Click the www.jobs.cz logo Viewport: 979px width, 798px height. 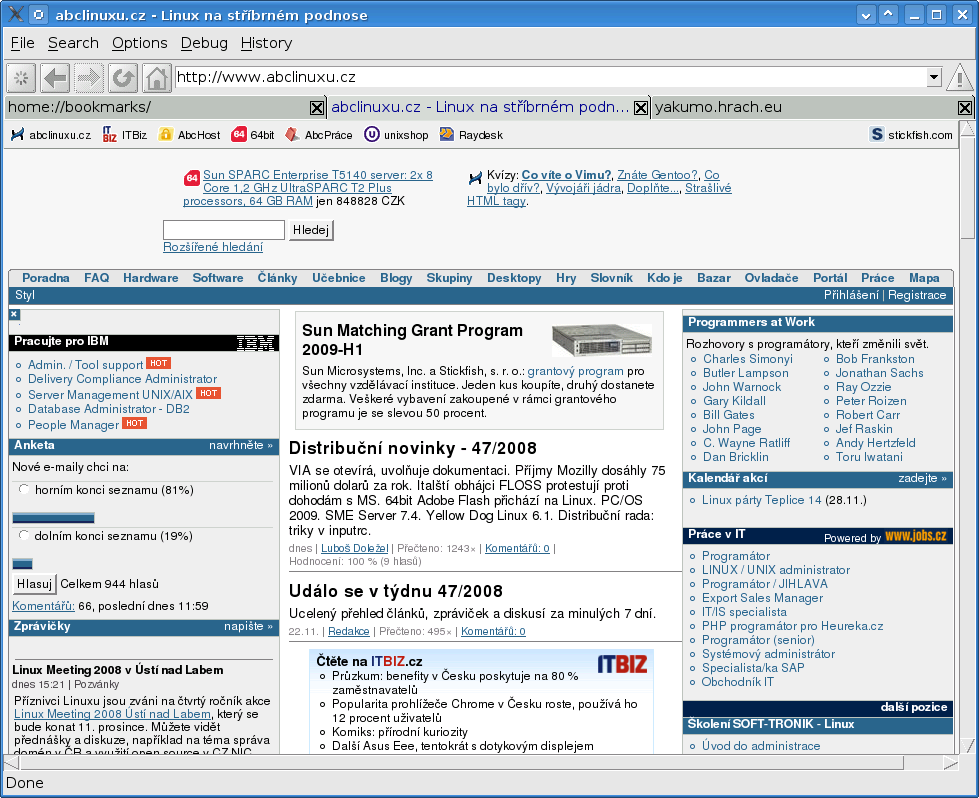click(x=915, y=536)
